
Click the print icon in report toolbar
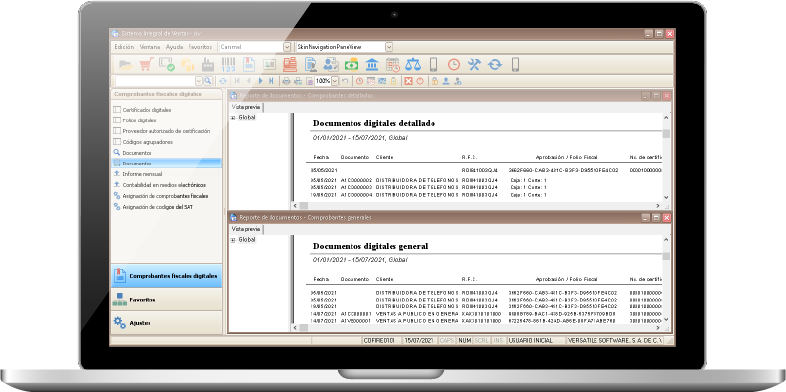286,81
